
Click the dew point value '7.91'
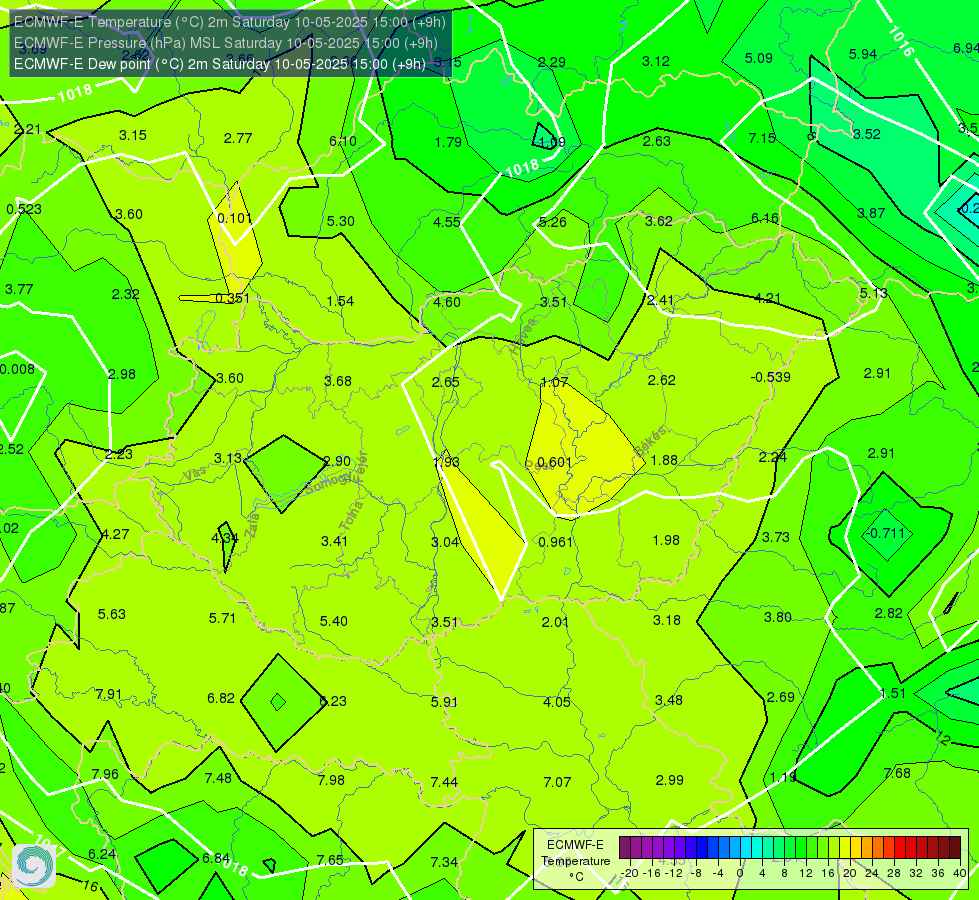[x=109, y=694]
